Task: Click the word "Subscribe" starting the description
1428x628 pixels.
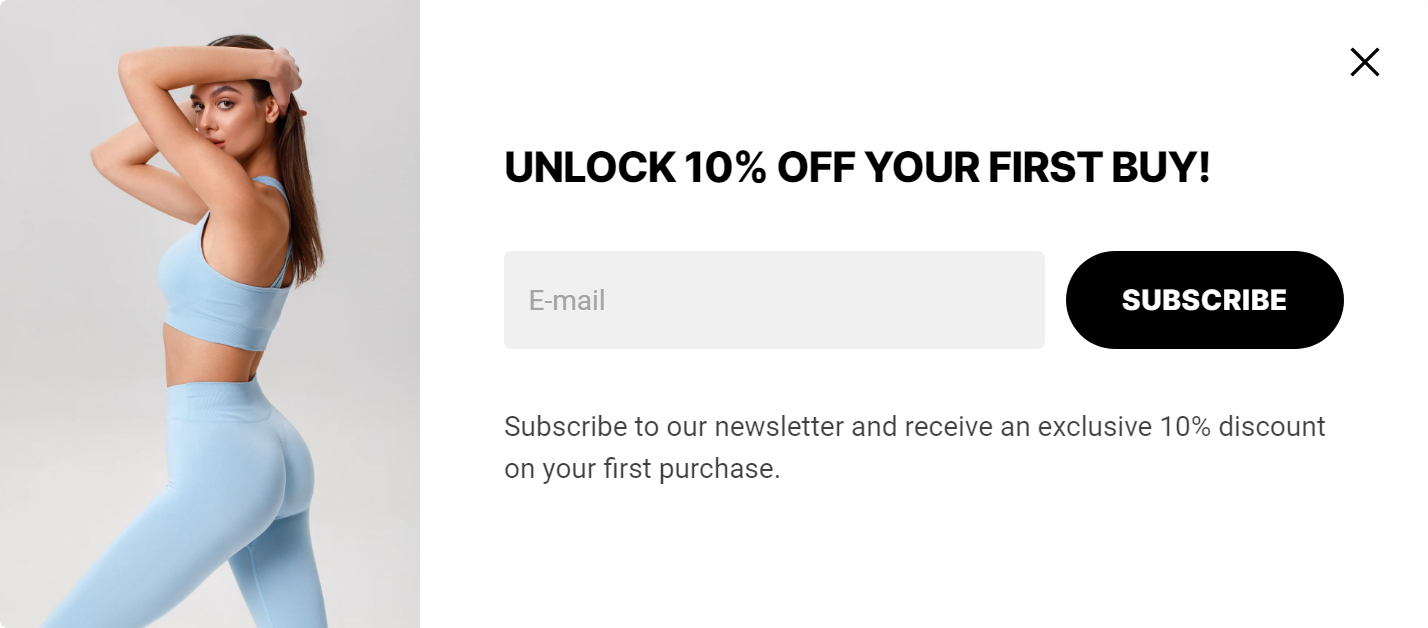Action: coord(565,427)
